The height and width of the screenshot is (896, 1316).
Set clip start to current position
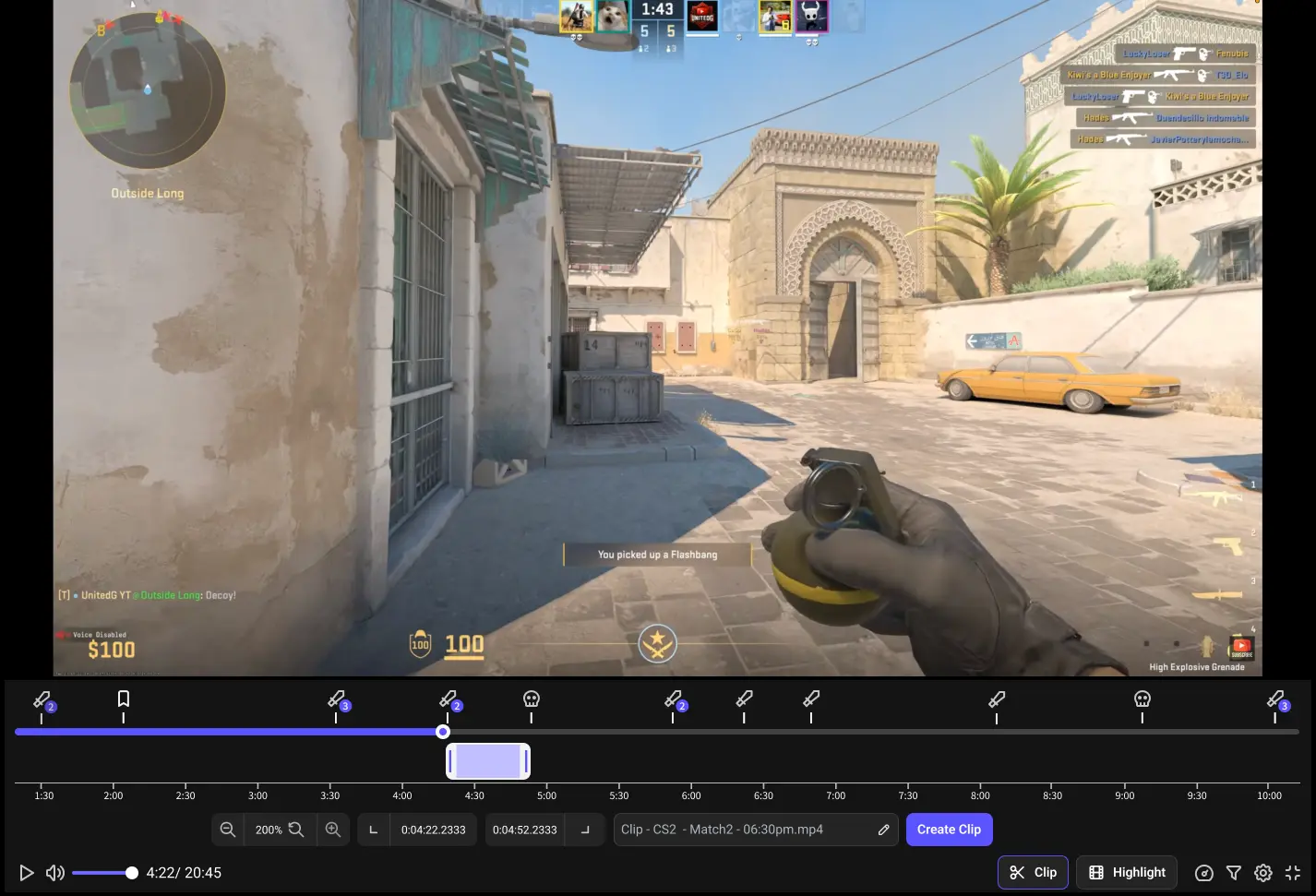point(374,830)
